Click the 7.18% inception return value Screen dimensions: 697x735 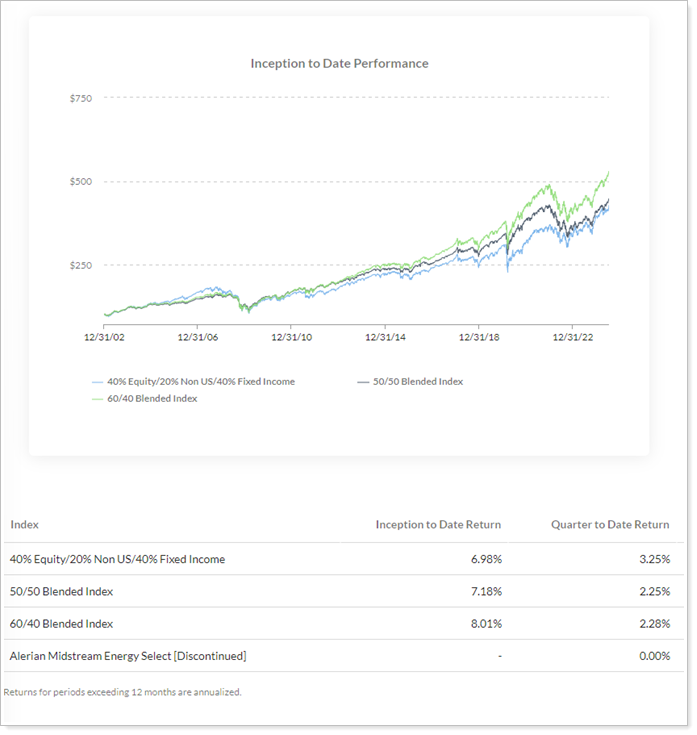click(x=485, y=591)
